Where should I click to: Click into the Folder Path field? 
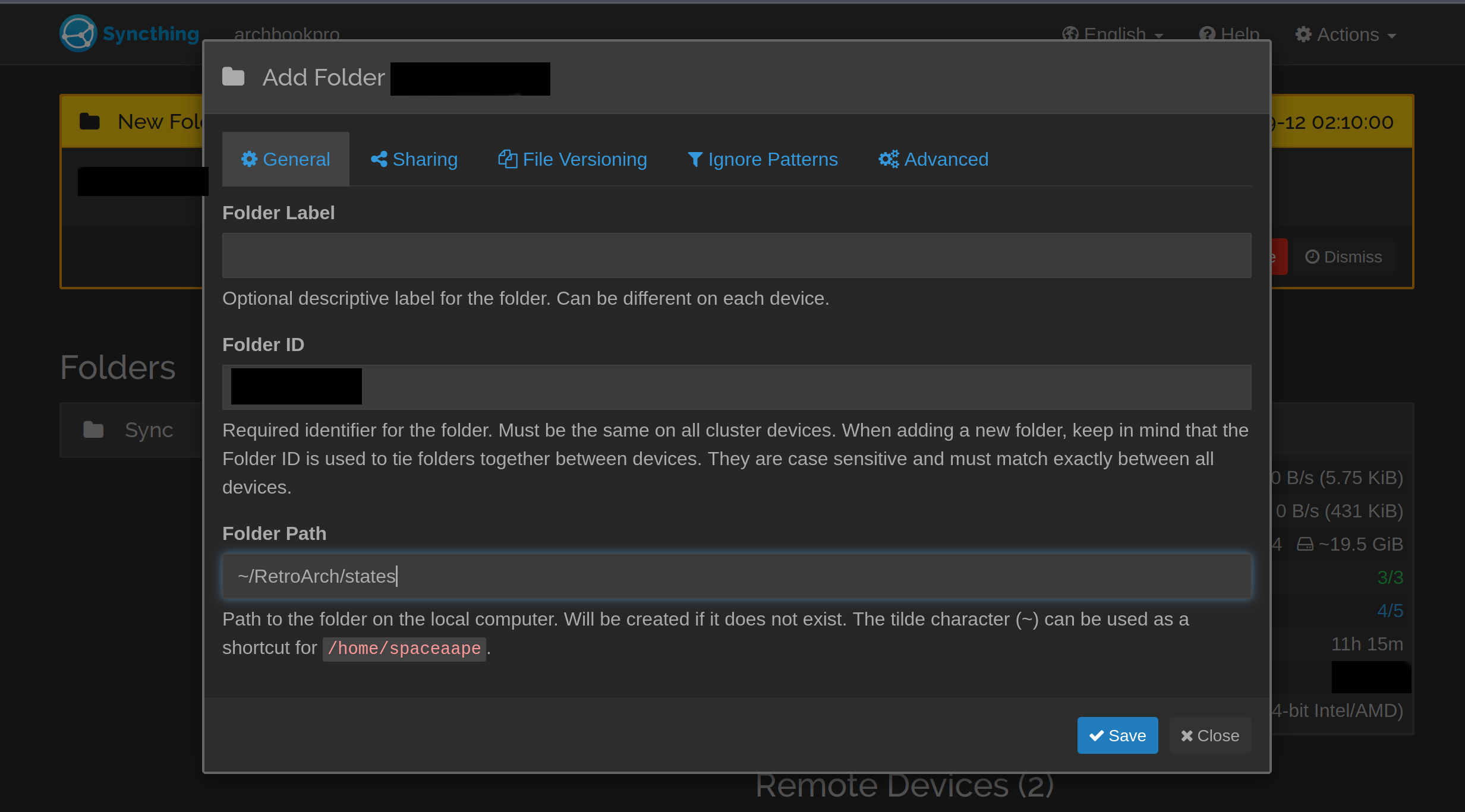point(736,576)
